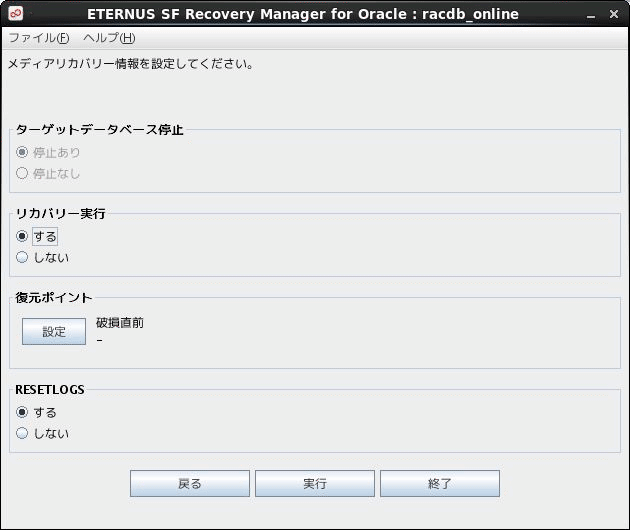Viewport: 630px width, 530px height.
Task: Click the 設定 restore point button
Action: pyautogui.click(x=54, y=332)
